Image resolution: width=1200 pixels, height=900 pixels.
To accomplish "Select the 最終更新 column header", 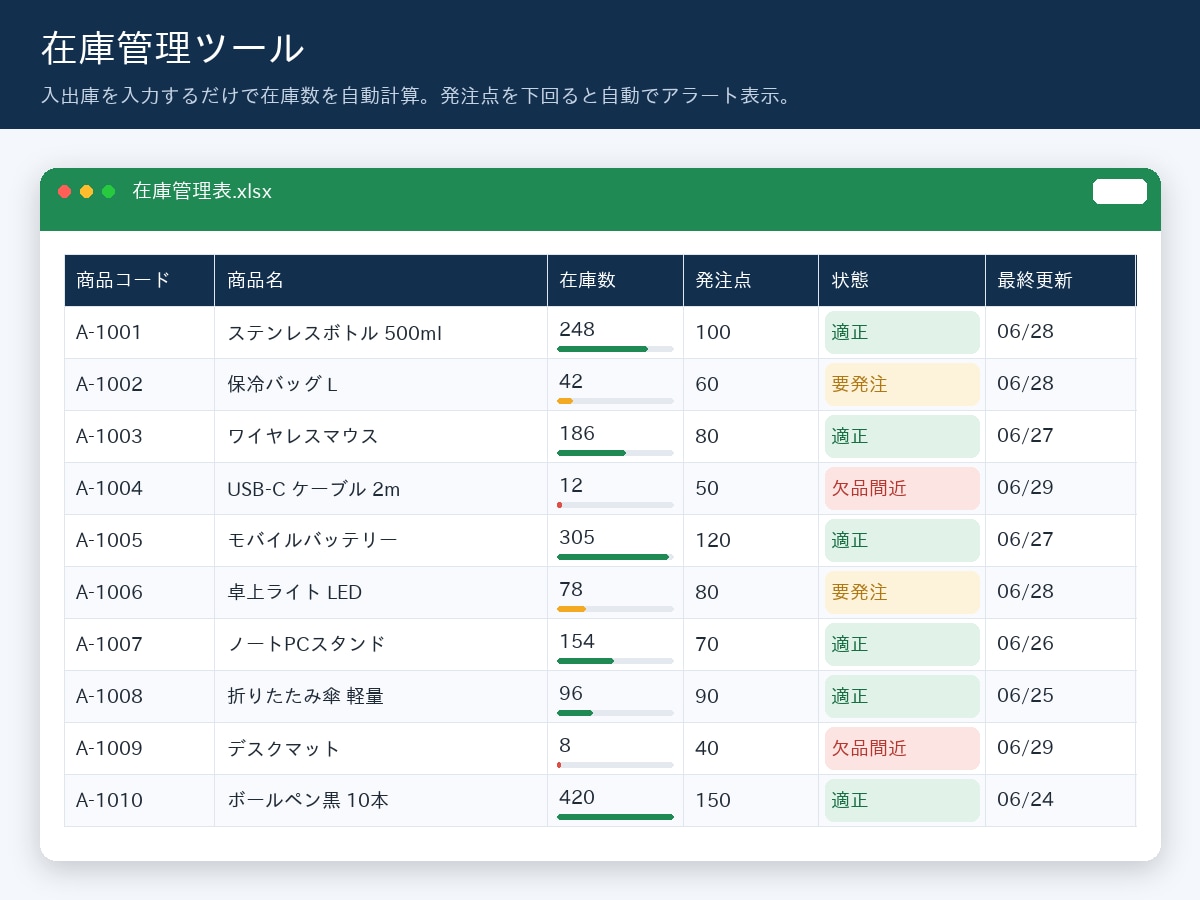I will pyautogui.click(x=1060, y=281).
